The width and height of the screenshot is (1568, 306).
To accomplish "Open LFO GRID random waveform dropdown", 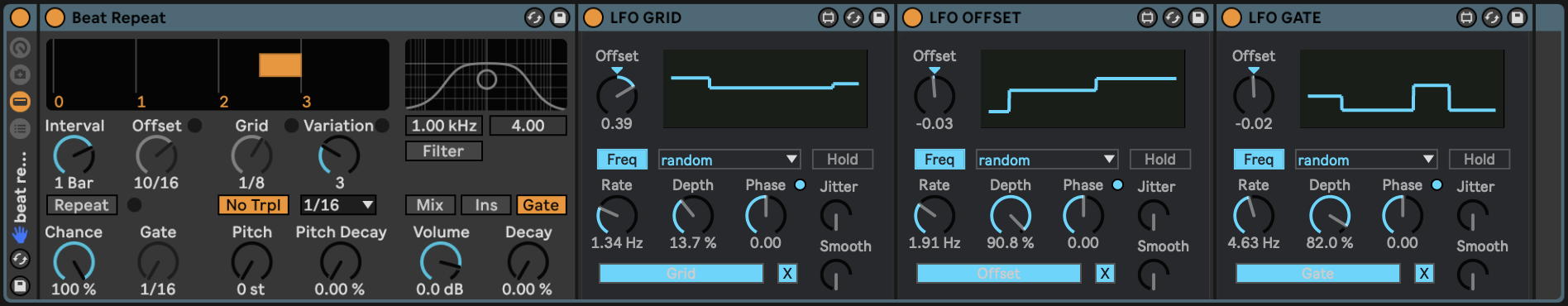I will tap(729, 160).
